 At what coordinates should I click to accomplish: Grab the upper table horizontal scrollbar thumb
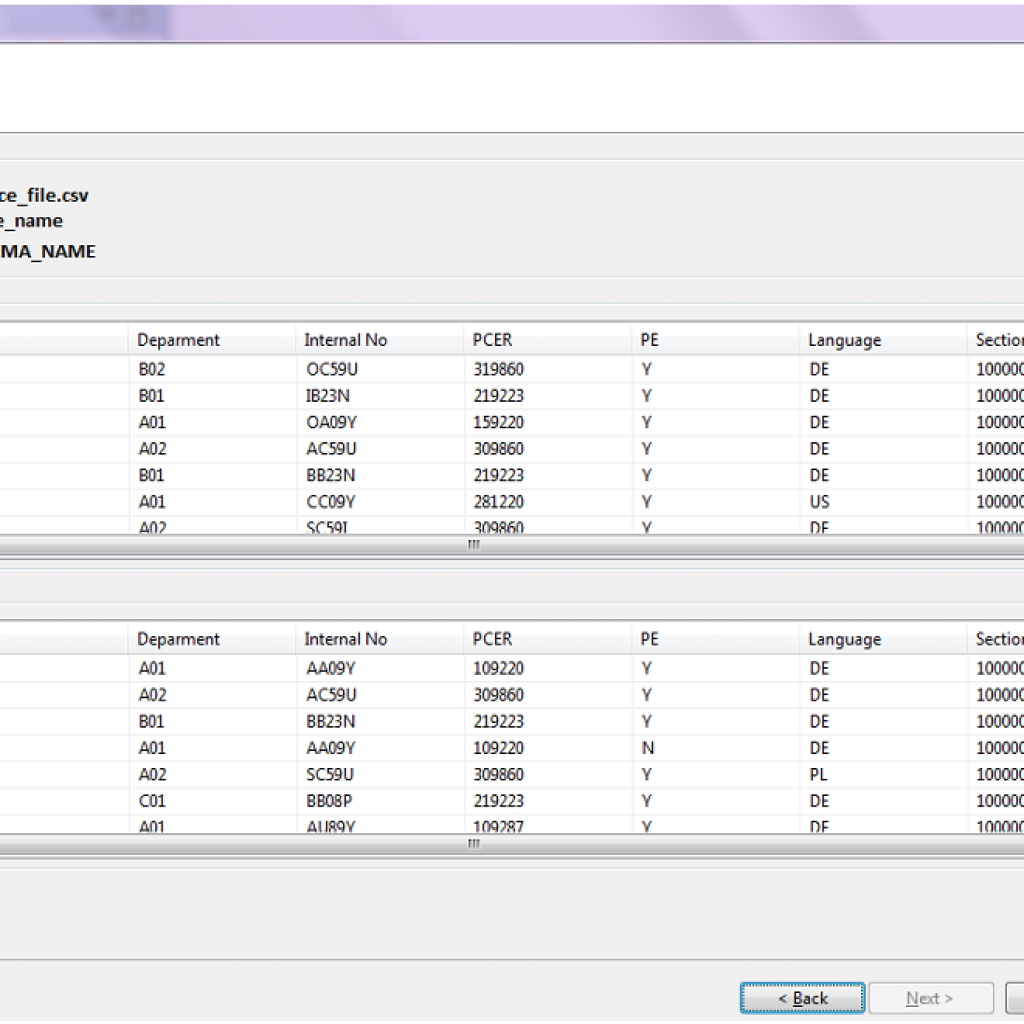coord(474,545)
